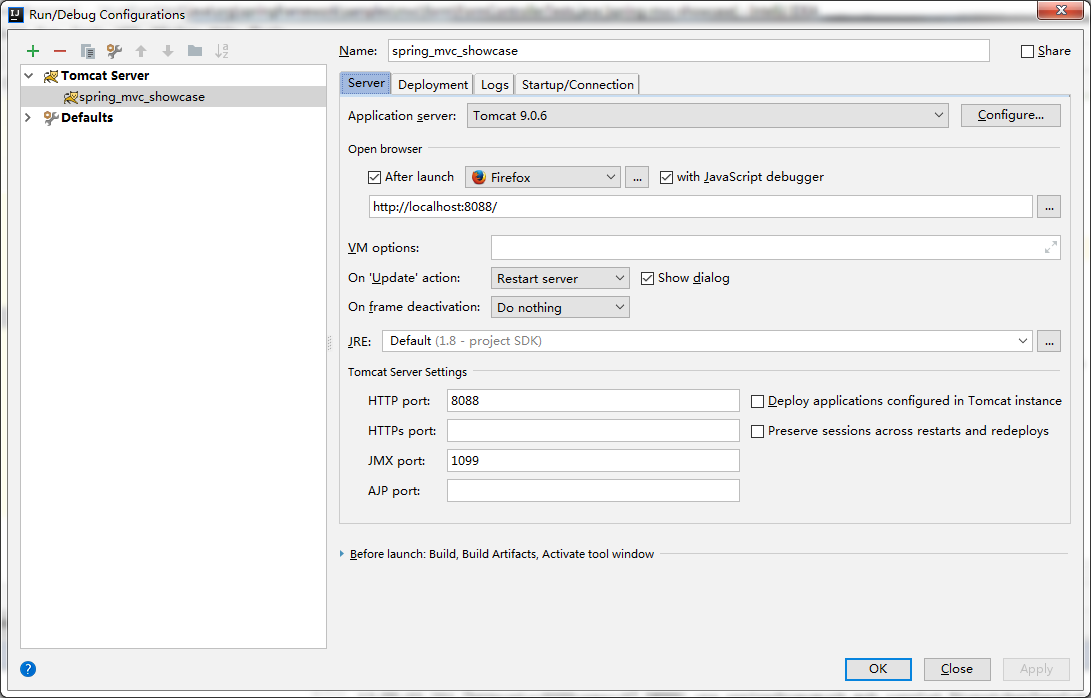
Task: Collapse the Tomcat Server tree node
Action: click(x=29, y=75)
